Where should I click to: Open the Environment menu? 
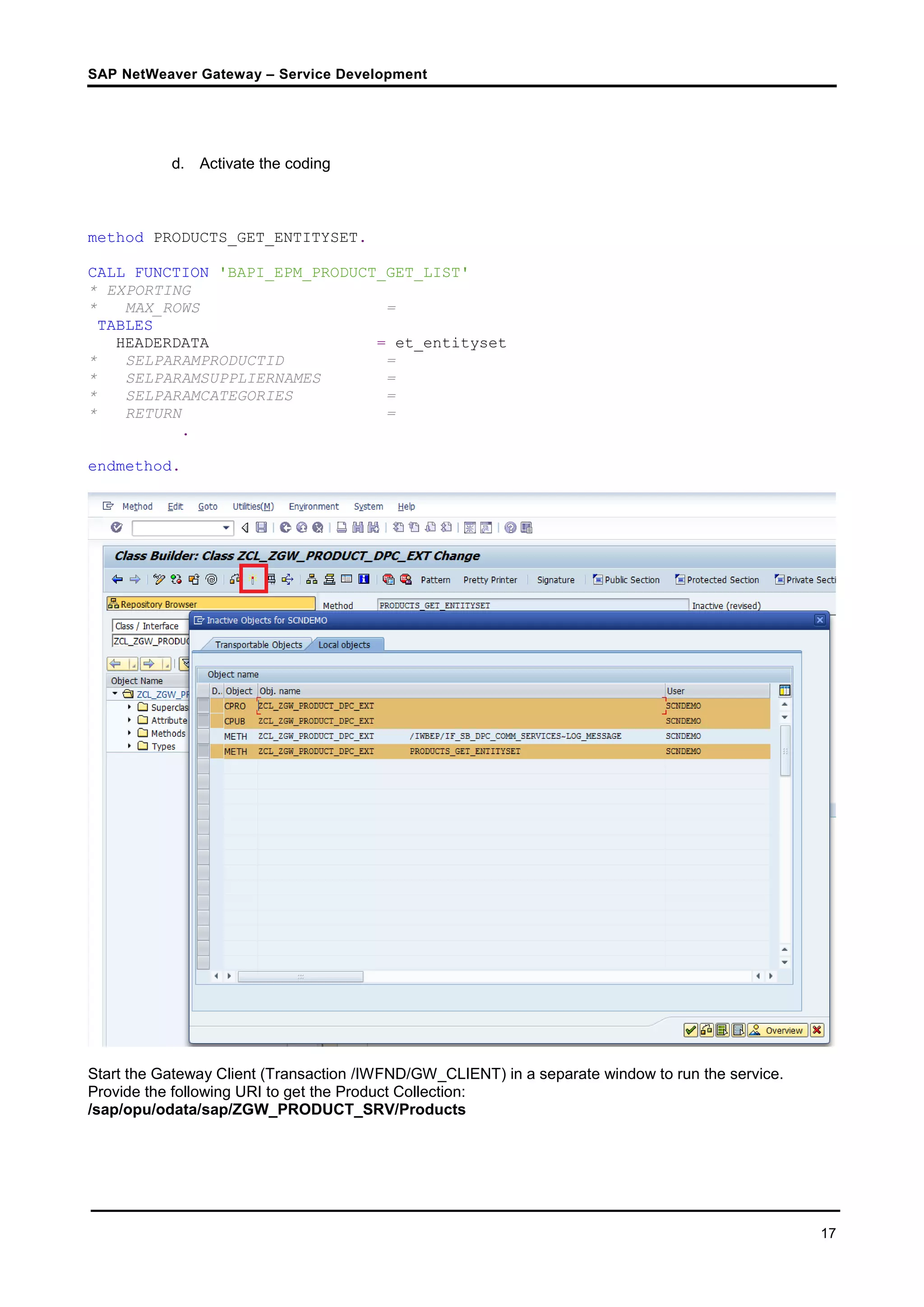coord(314,507)
